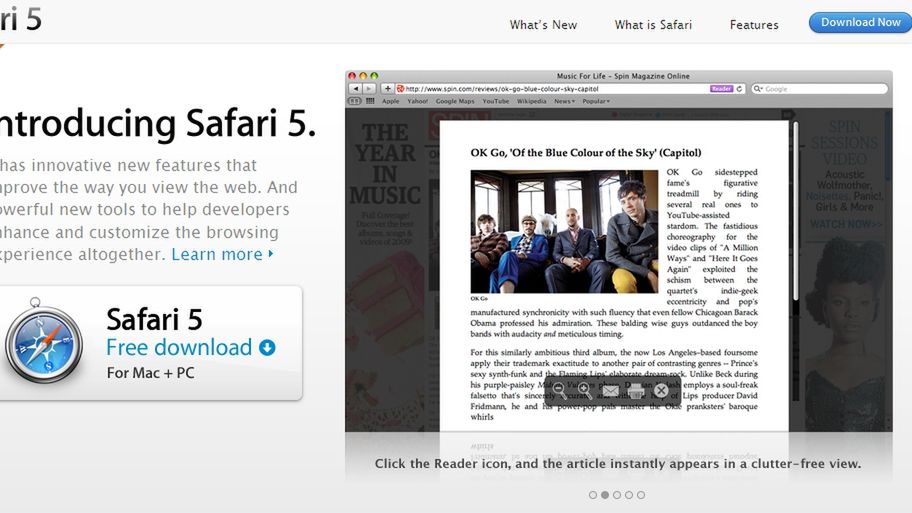This screenshot has width=912, height=513.
Task: Click the purple Reader badge
Action: [721, 89]
